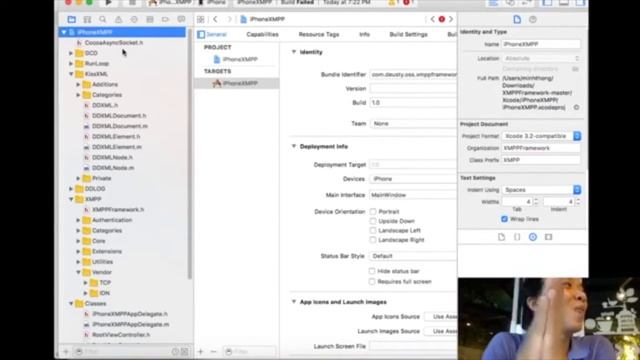Switch to the Info tab
This screenshot has width=640, height=360.
(x=364, y=34)
